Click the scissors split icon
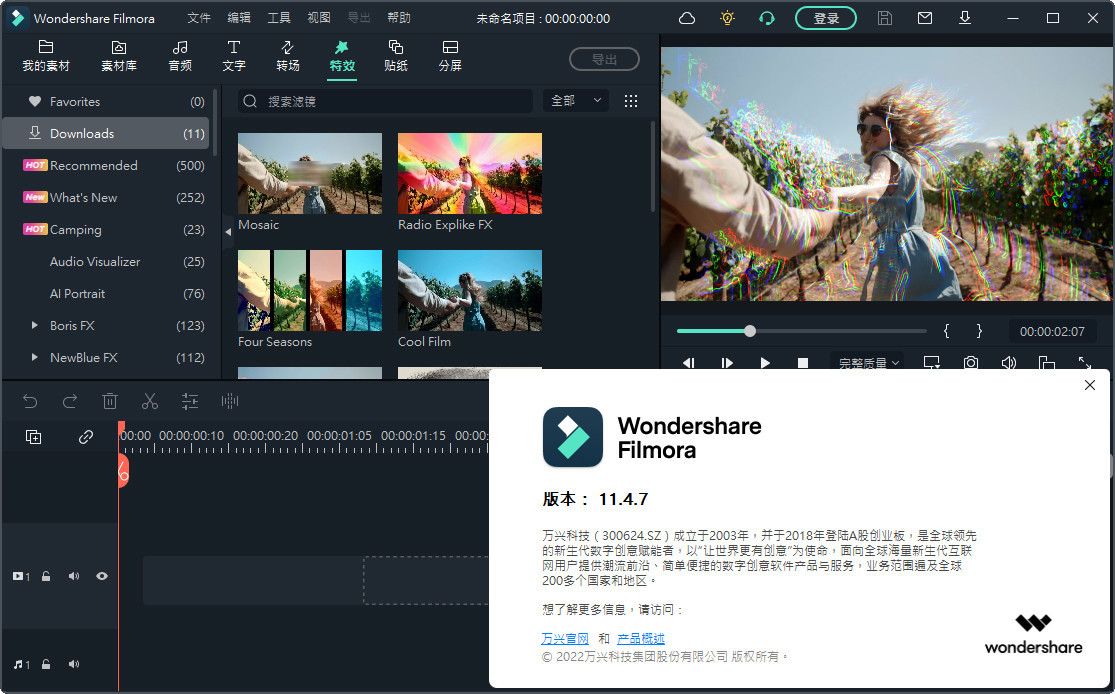Screen dimensions: 1115x694 click(149, 402)
